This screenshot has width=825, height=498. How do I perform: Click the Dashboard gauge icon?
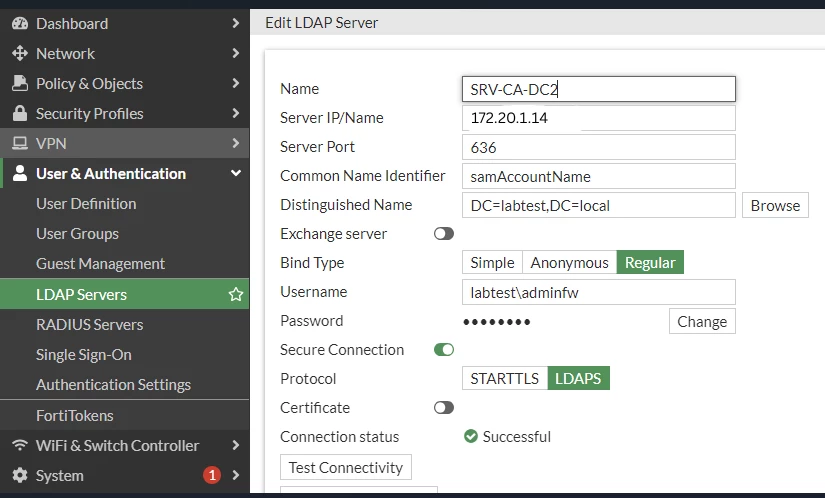point(20,23)
